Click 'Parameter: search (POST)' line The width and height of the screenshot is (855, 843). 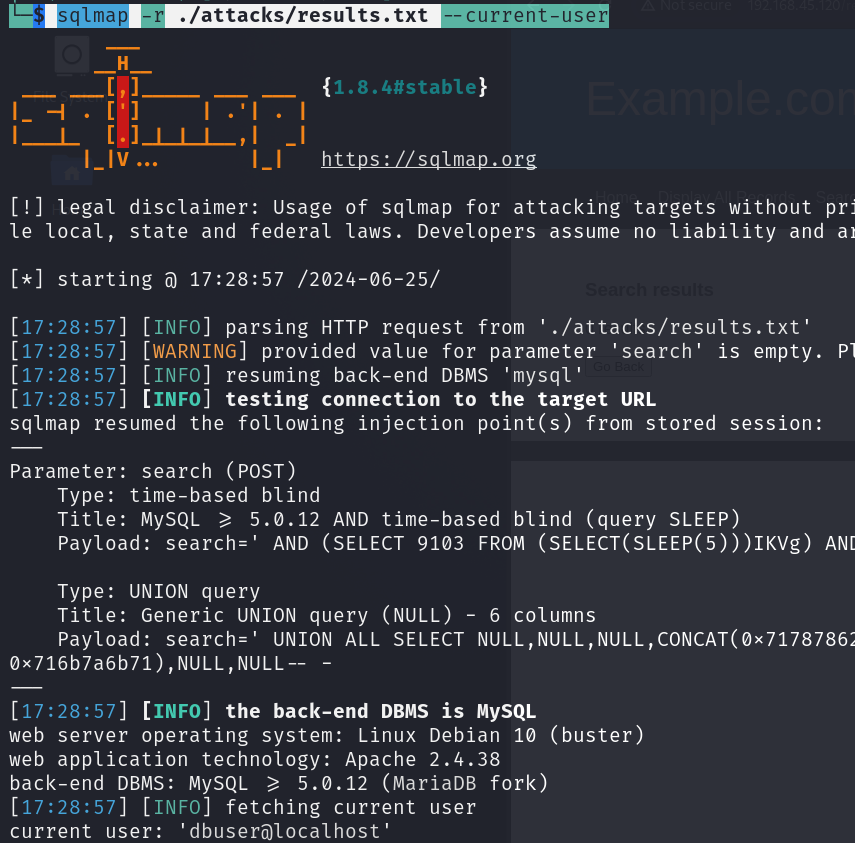(x=153, y=471)
